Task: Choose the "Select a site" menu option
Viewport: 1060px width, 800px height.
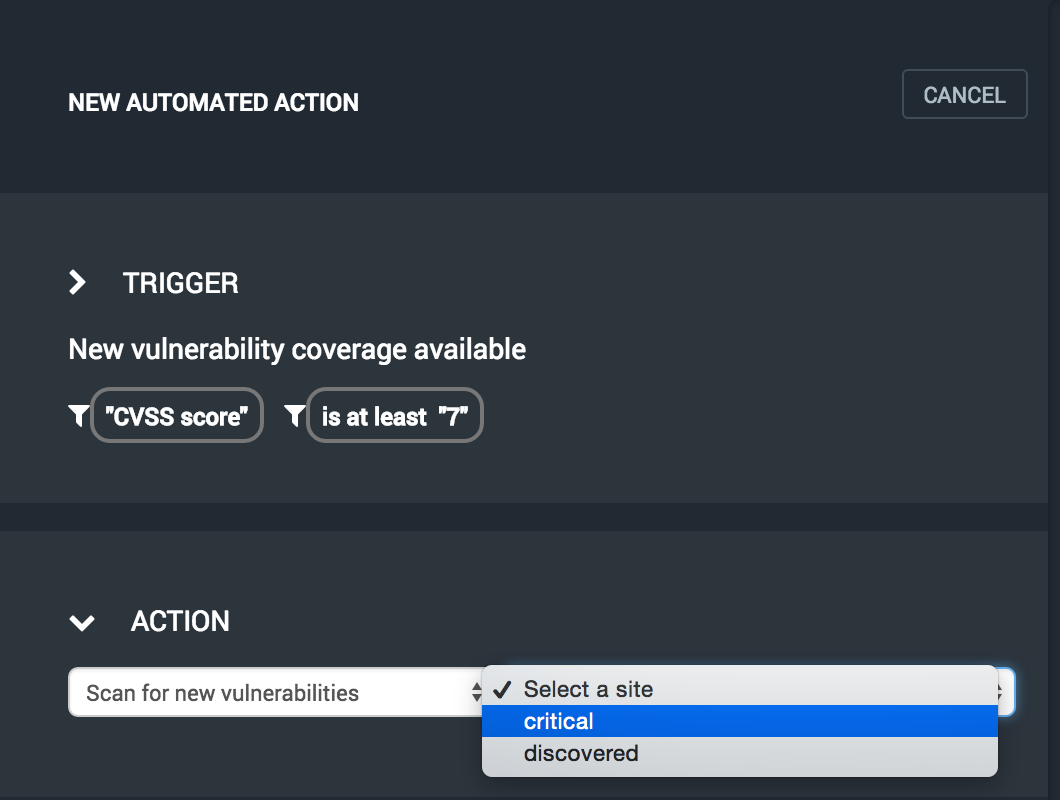Action: tap(588, 689)
